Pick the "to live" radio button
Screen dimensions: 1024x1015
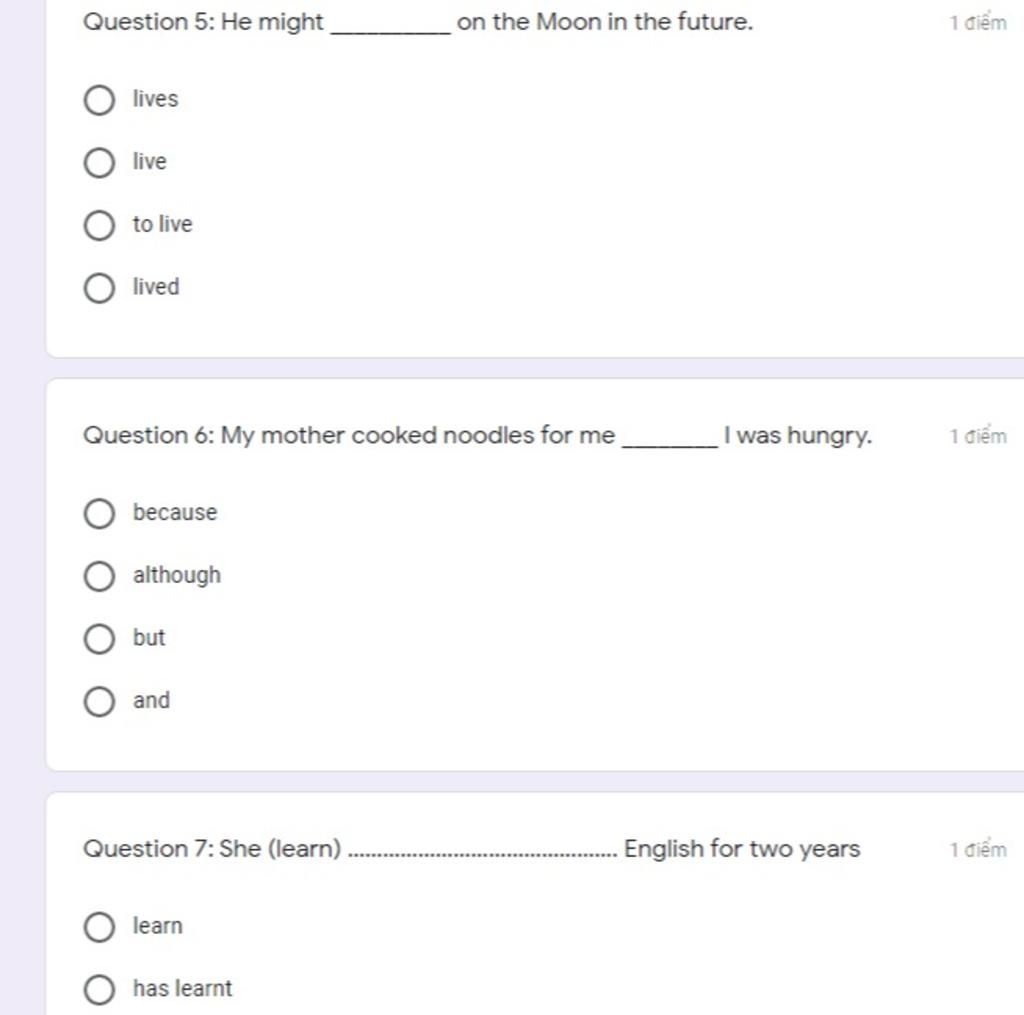(x=99, y=225)
